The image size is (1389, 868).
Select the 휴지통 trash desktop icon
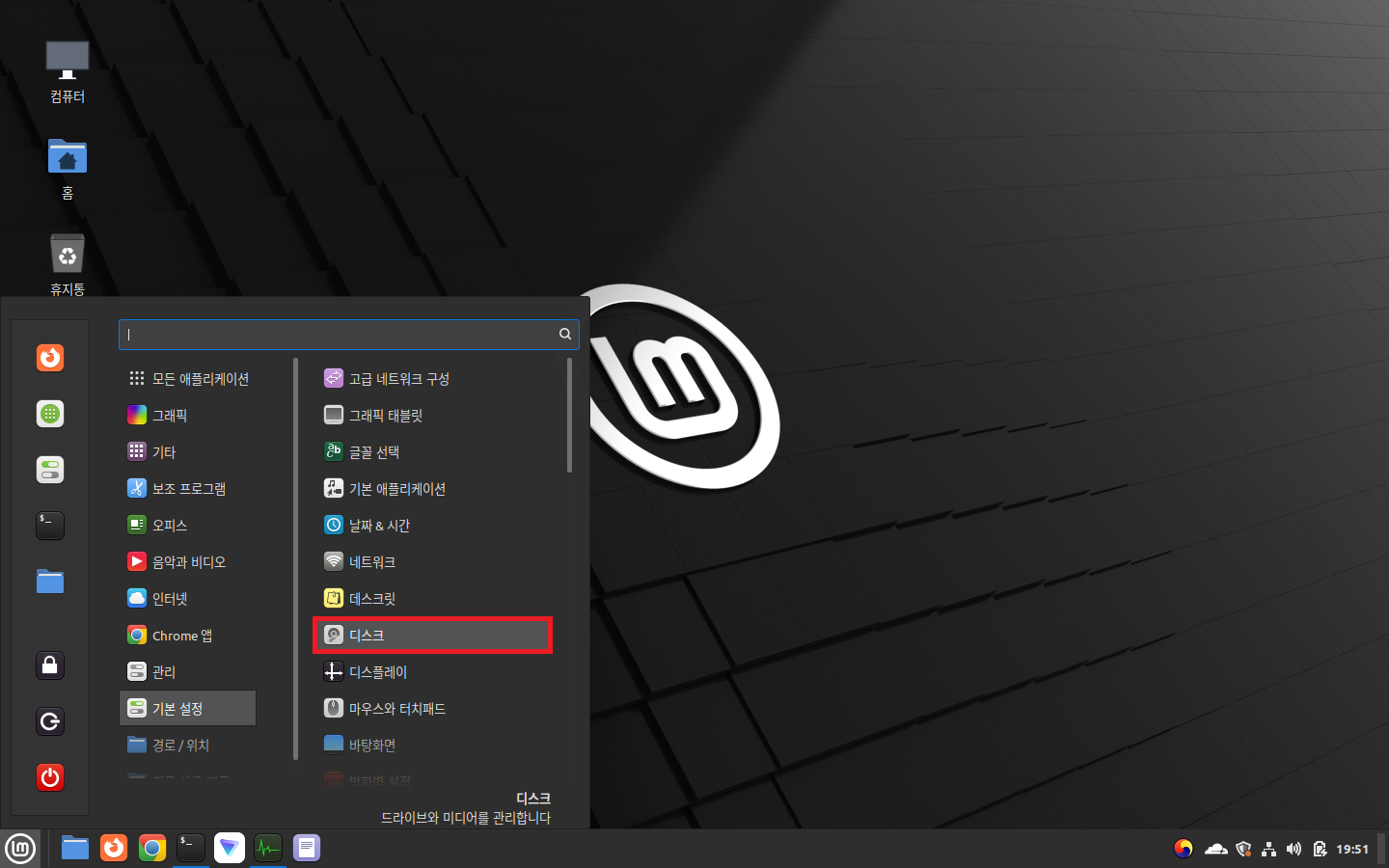(x=68, y=263)
